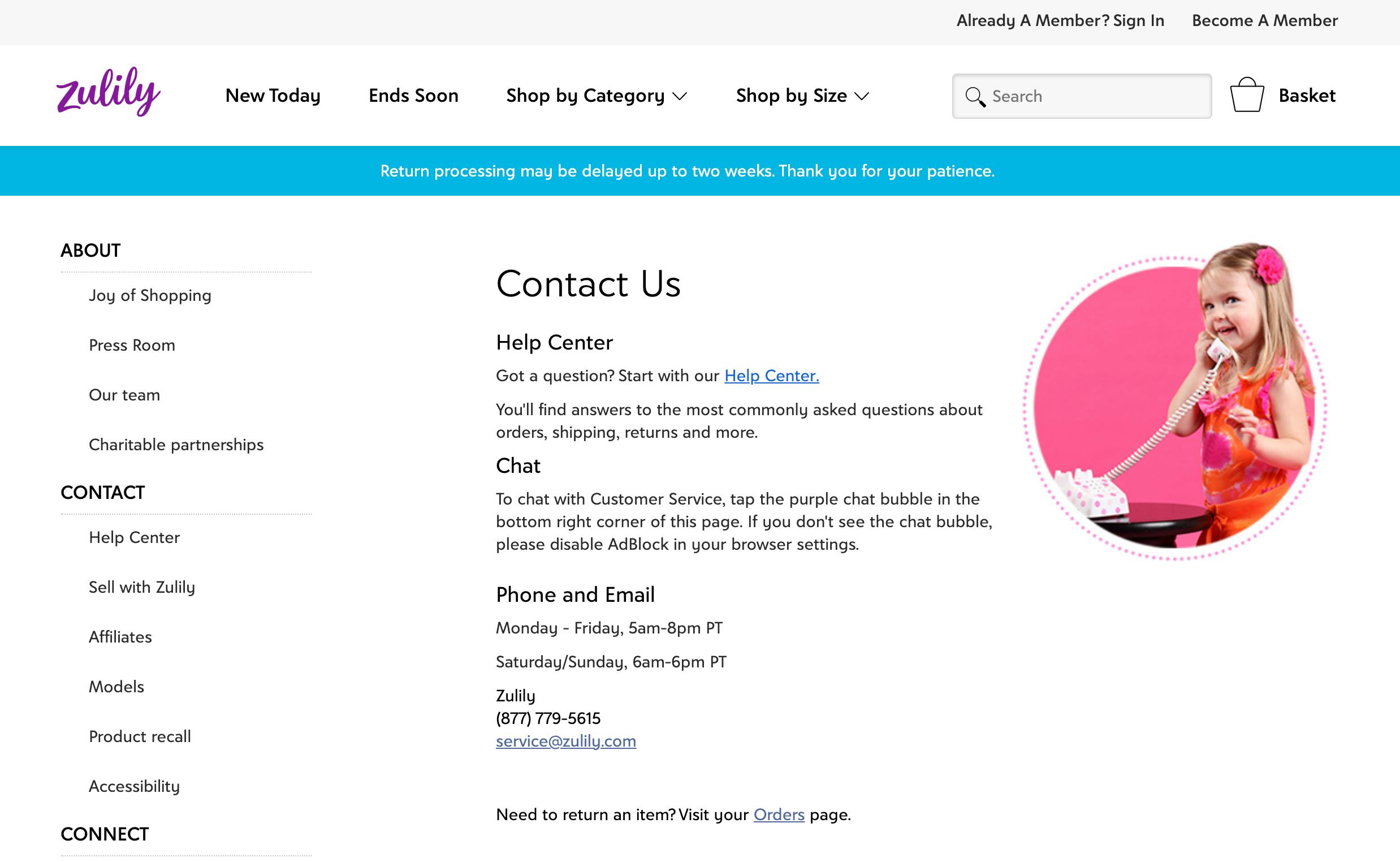Open the New Today menu item
Screen dimensions: 1400x862
click(273, 95)
